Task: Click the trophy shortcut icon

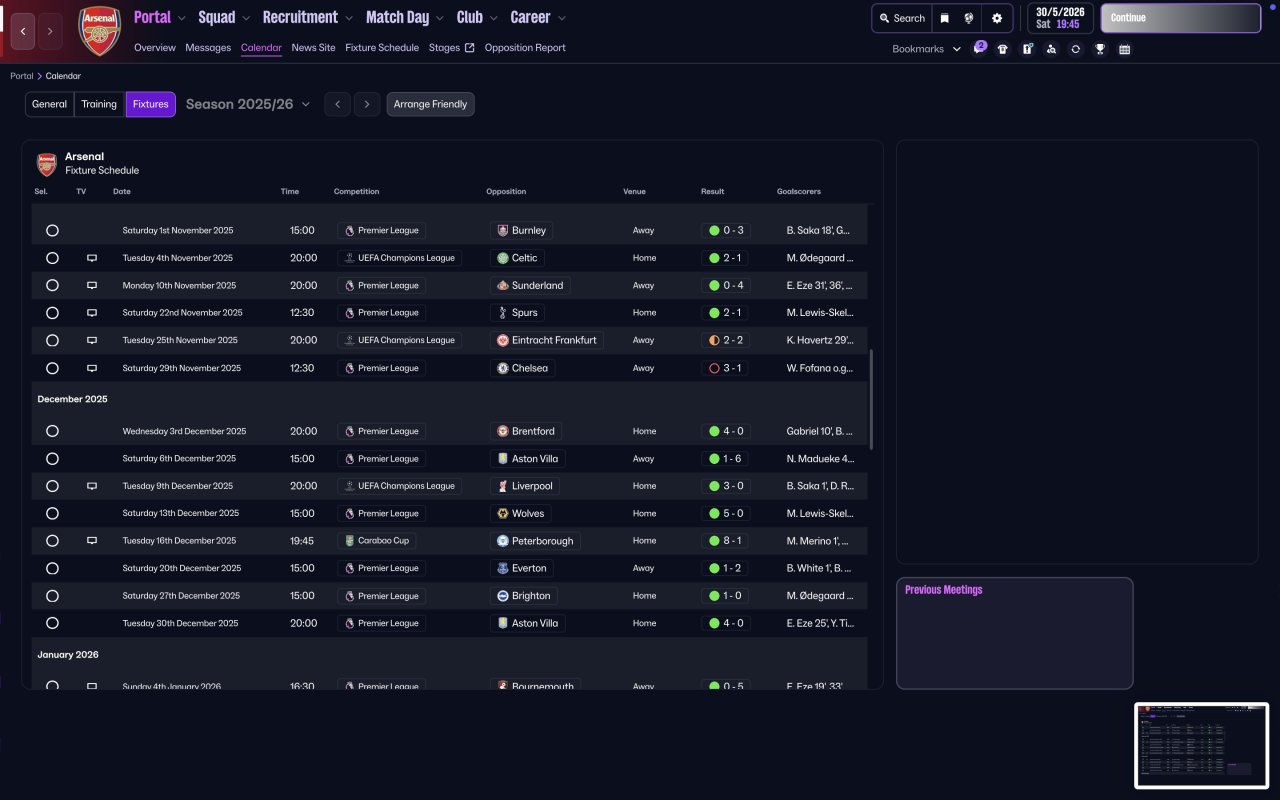Action: [1100, 49]
